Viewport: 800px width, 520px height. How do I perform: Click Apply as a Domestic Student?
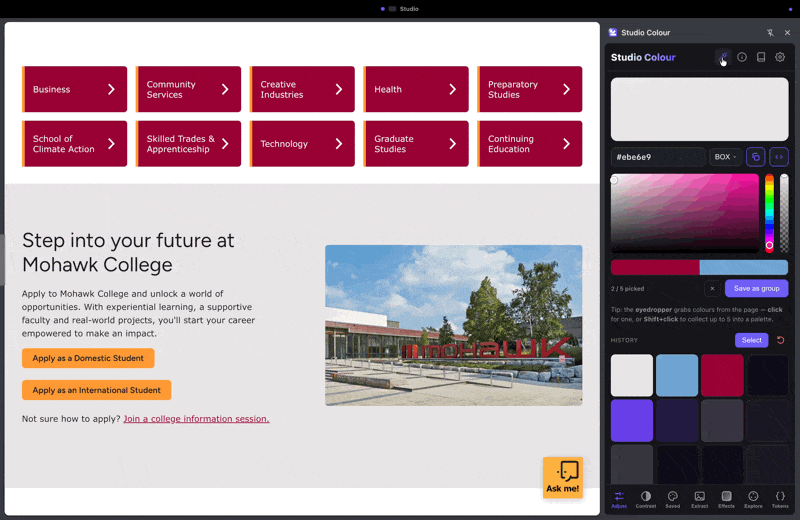click(x=88, y=358)
